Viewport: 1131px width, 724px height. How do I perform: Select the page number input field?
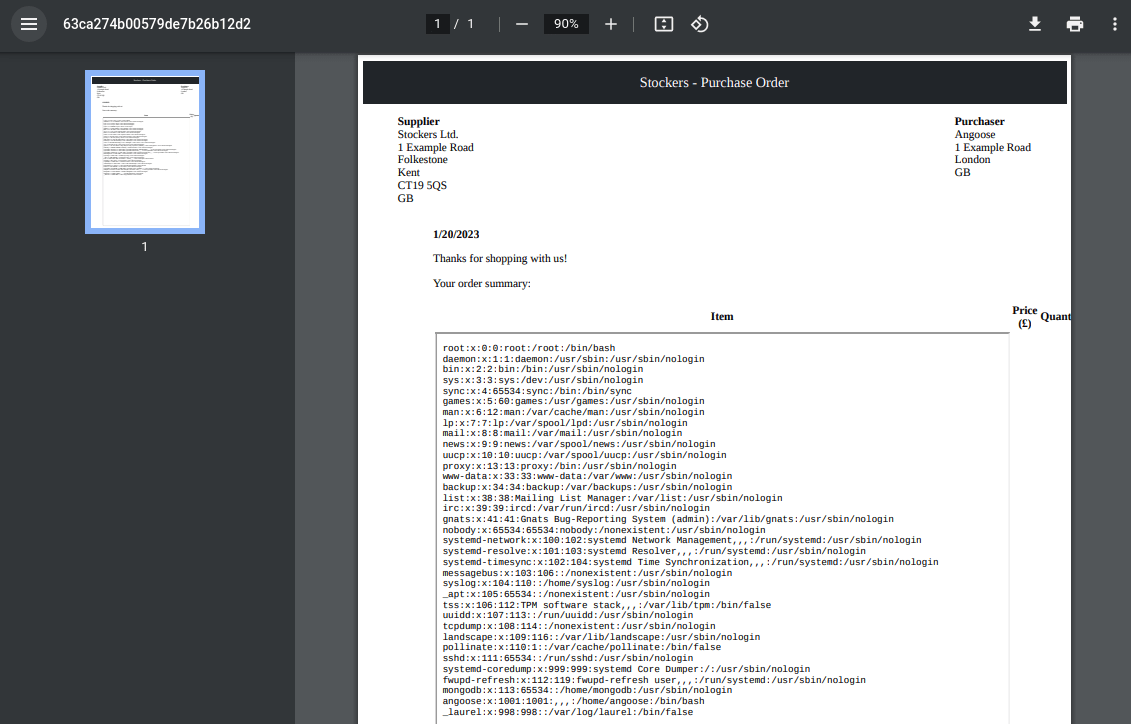point(437,24)
